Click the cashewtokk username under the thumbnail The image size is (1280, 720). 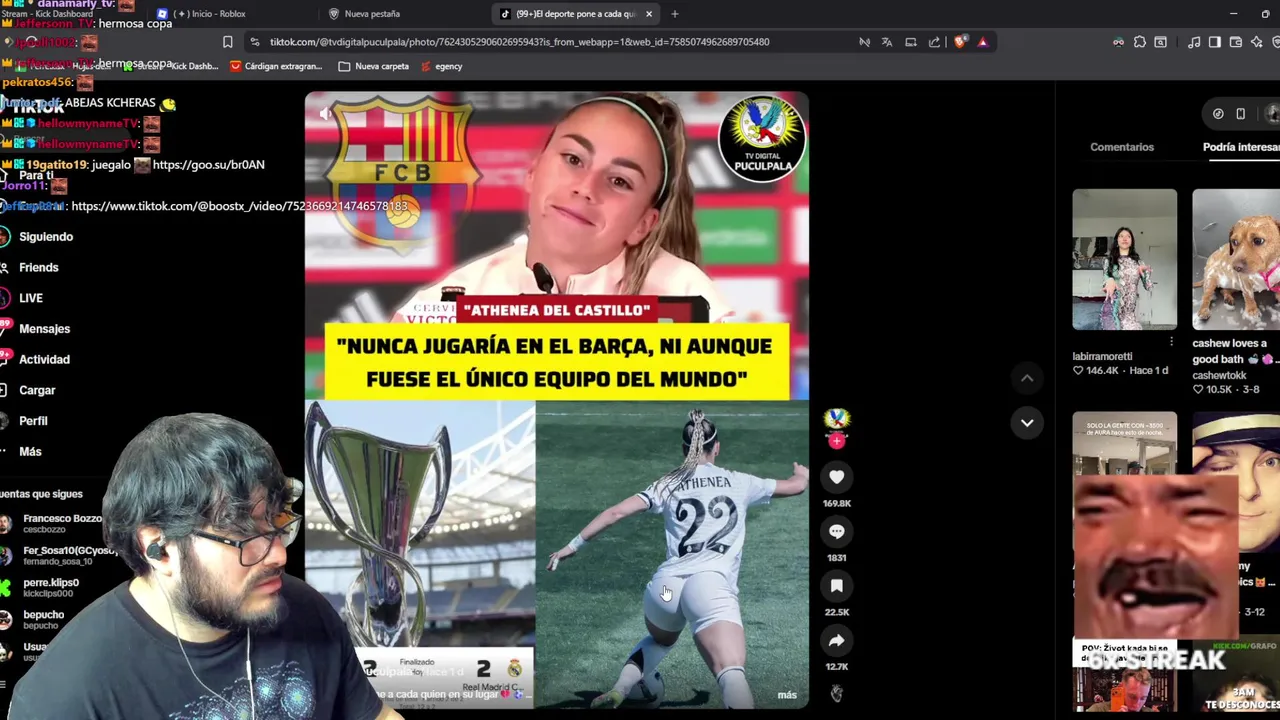pyautogui.click(x=1220, y=375)
